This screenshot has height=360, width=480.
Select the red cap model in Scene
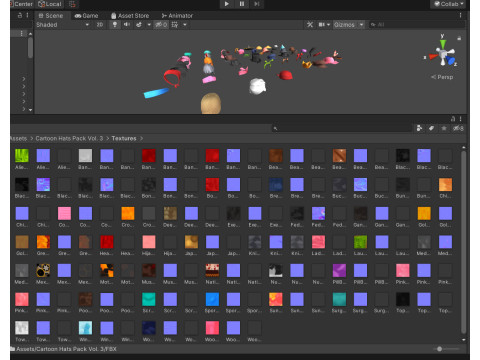click(285, 75)
